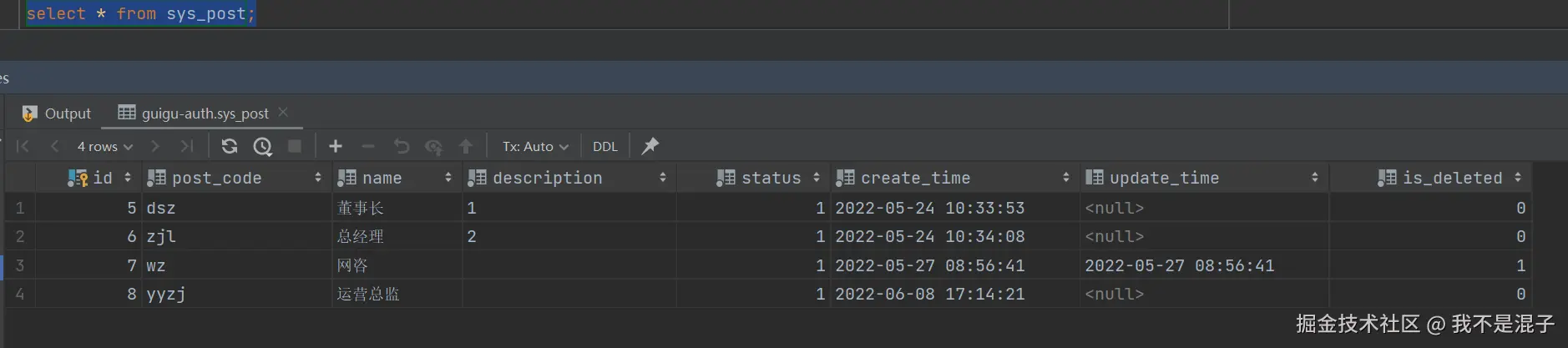Go to next page arrow

[155, 146]
